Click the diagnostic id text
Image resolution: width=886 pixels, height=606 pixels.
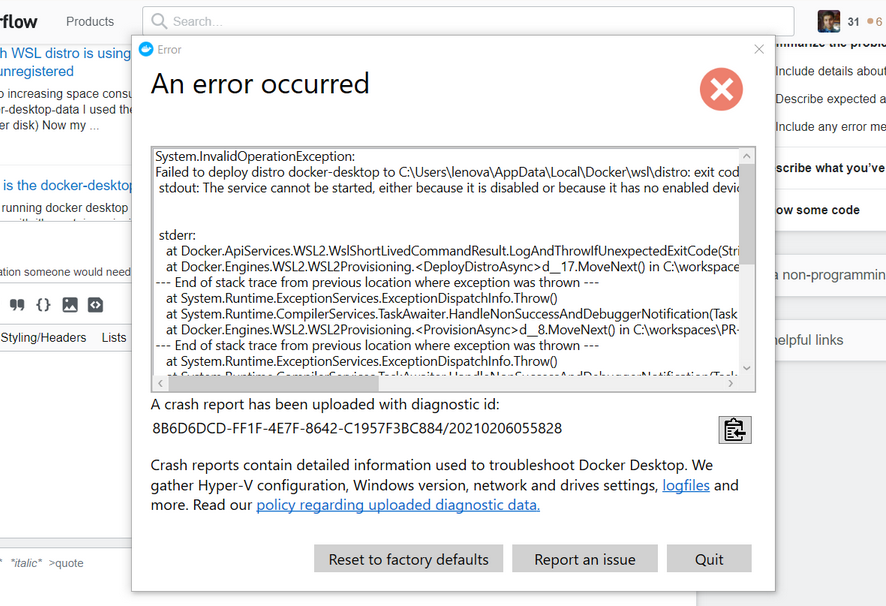point(357,428)
